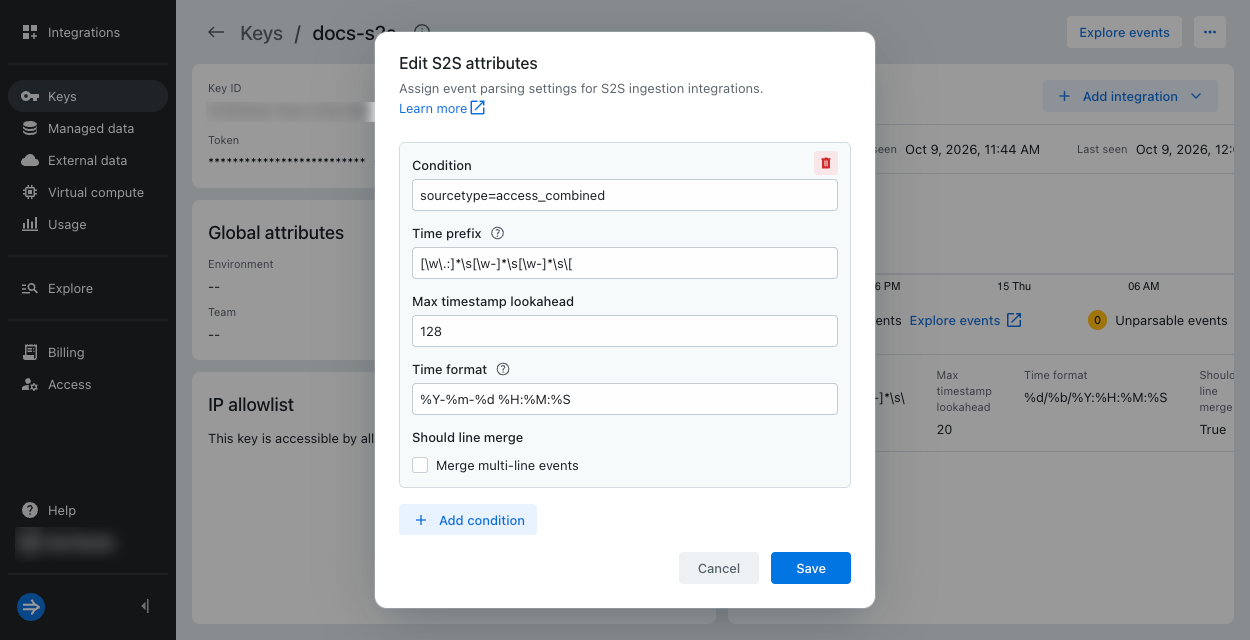Show help for Time format field
This screenshot has width=1250, height=640.
503,369
